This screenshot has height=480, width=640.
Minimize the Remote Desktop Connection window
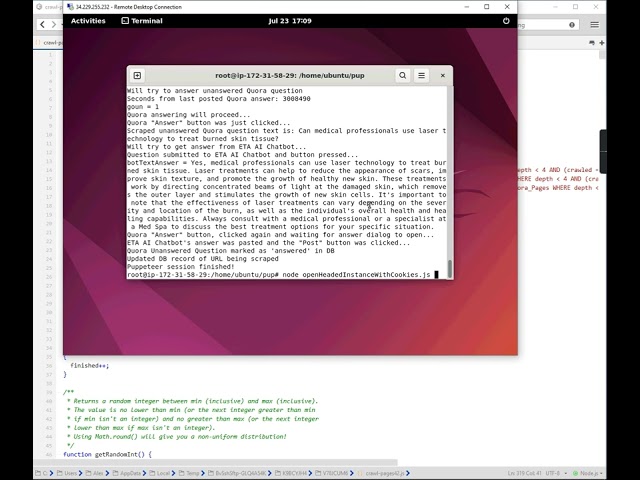(x=467, y=7)
